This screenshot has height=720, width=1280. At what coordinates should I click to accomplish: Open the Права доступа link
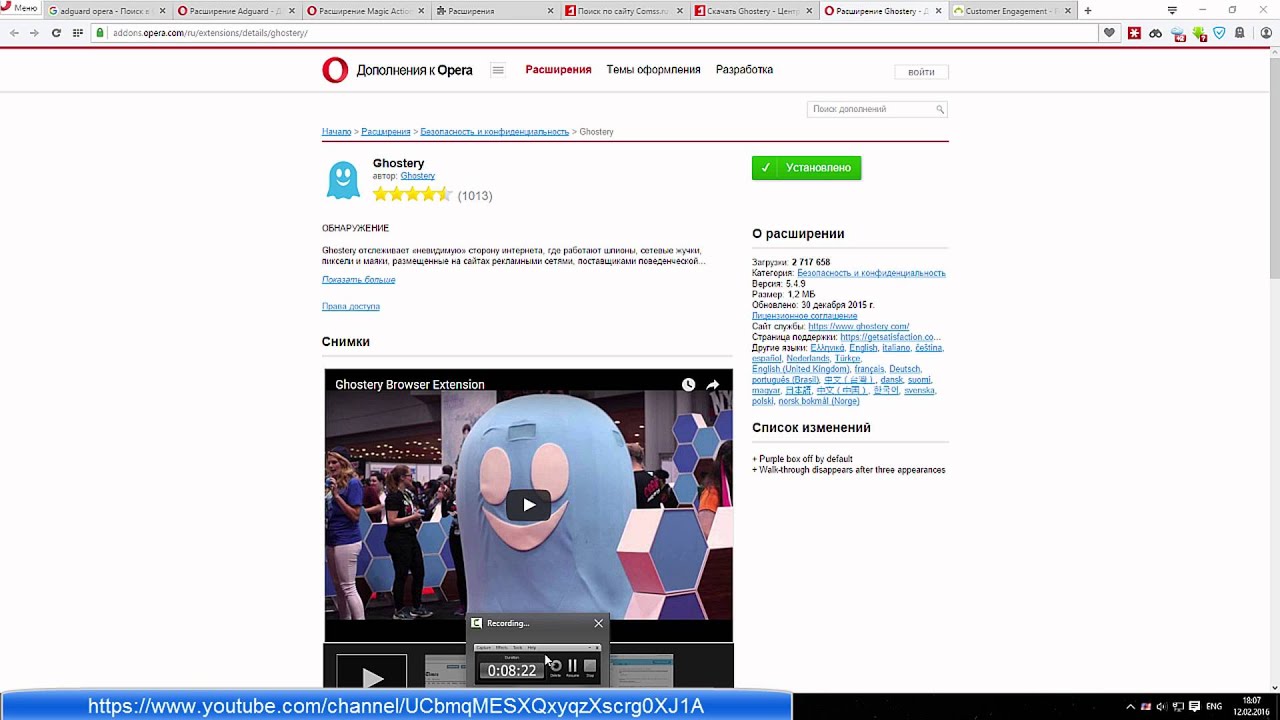pos(350,306)
